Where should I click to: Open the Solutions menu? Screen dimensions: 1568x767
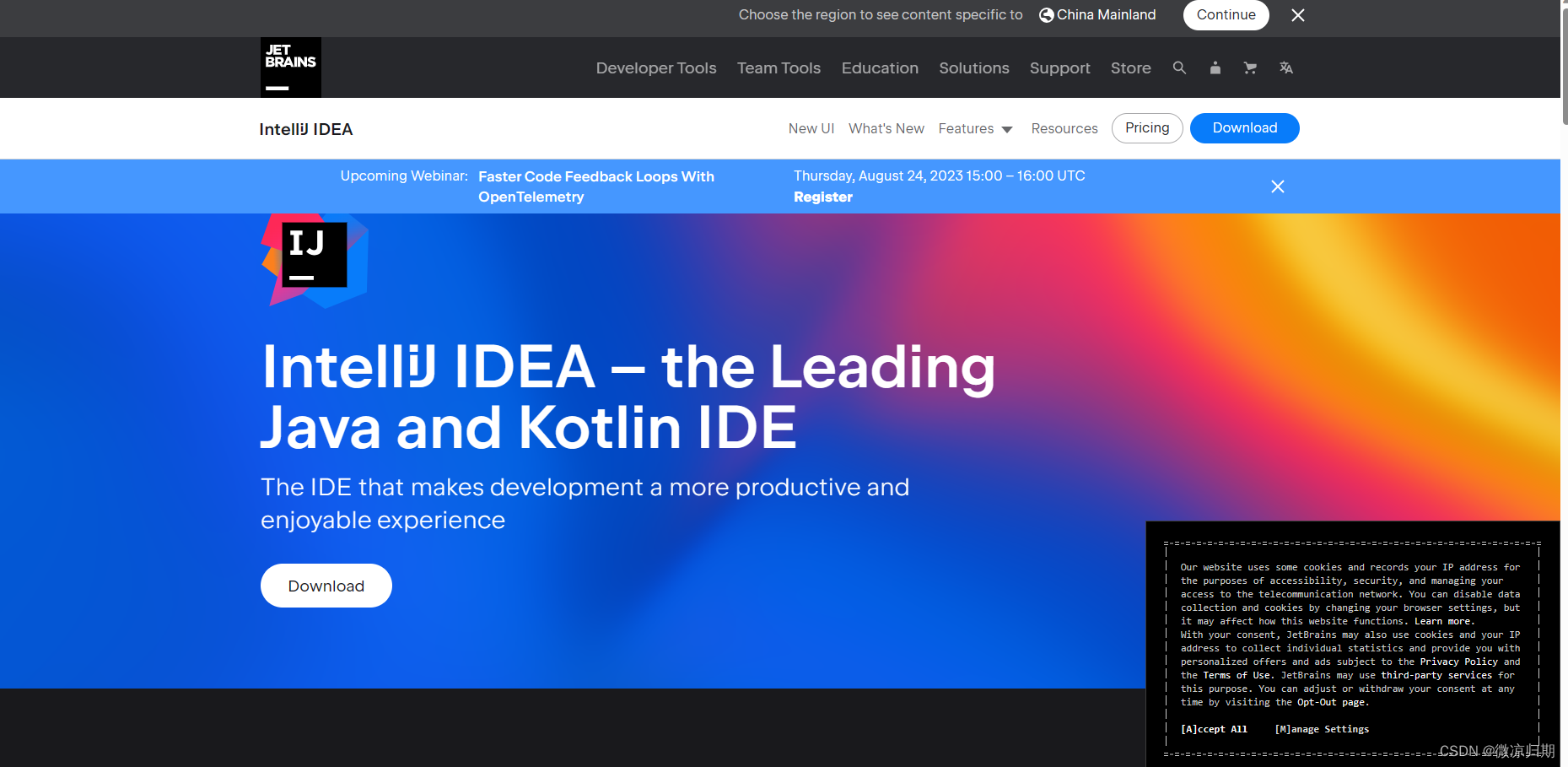coord(974,68)
